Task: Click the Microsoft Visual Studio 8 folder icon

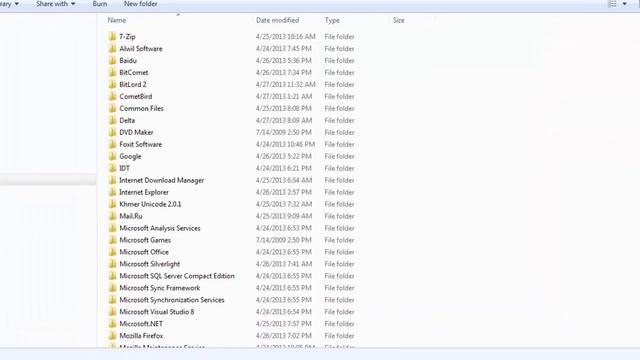Action: pyautogui.click(x=112, y=312)
